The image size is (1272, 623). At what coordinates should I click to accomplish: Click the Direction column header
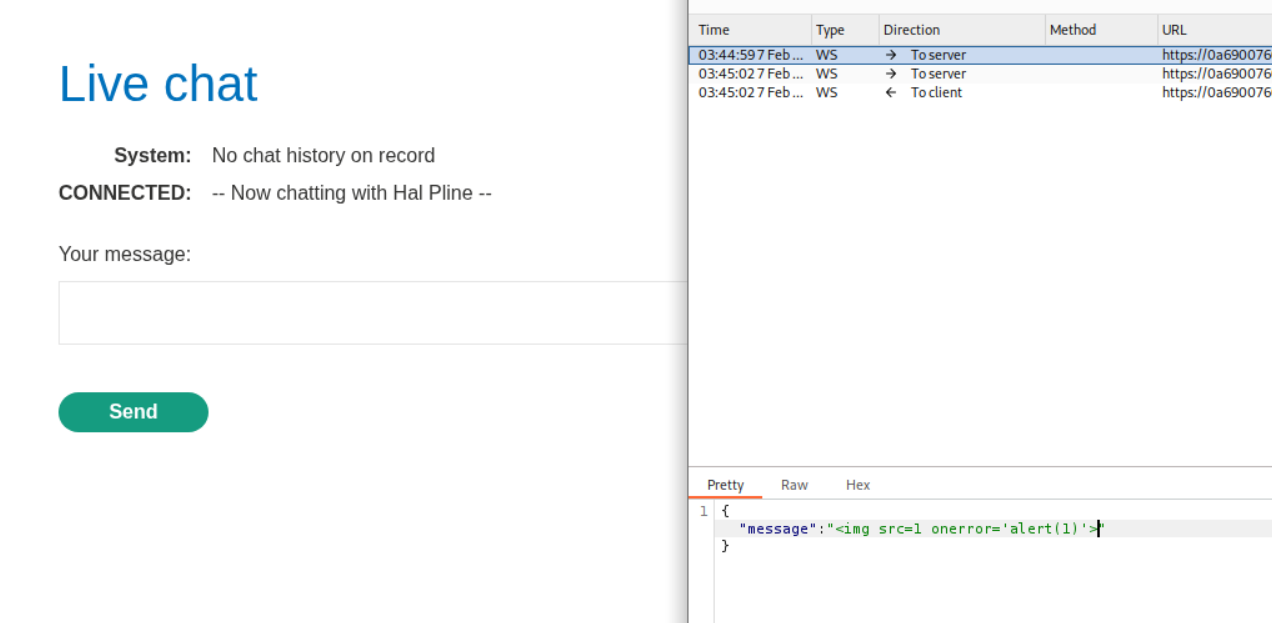[911, 30]
